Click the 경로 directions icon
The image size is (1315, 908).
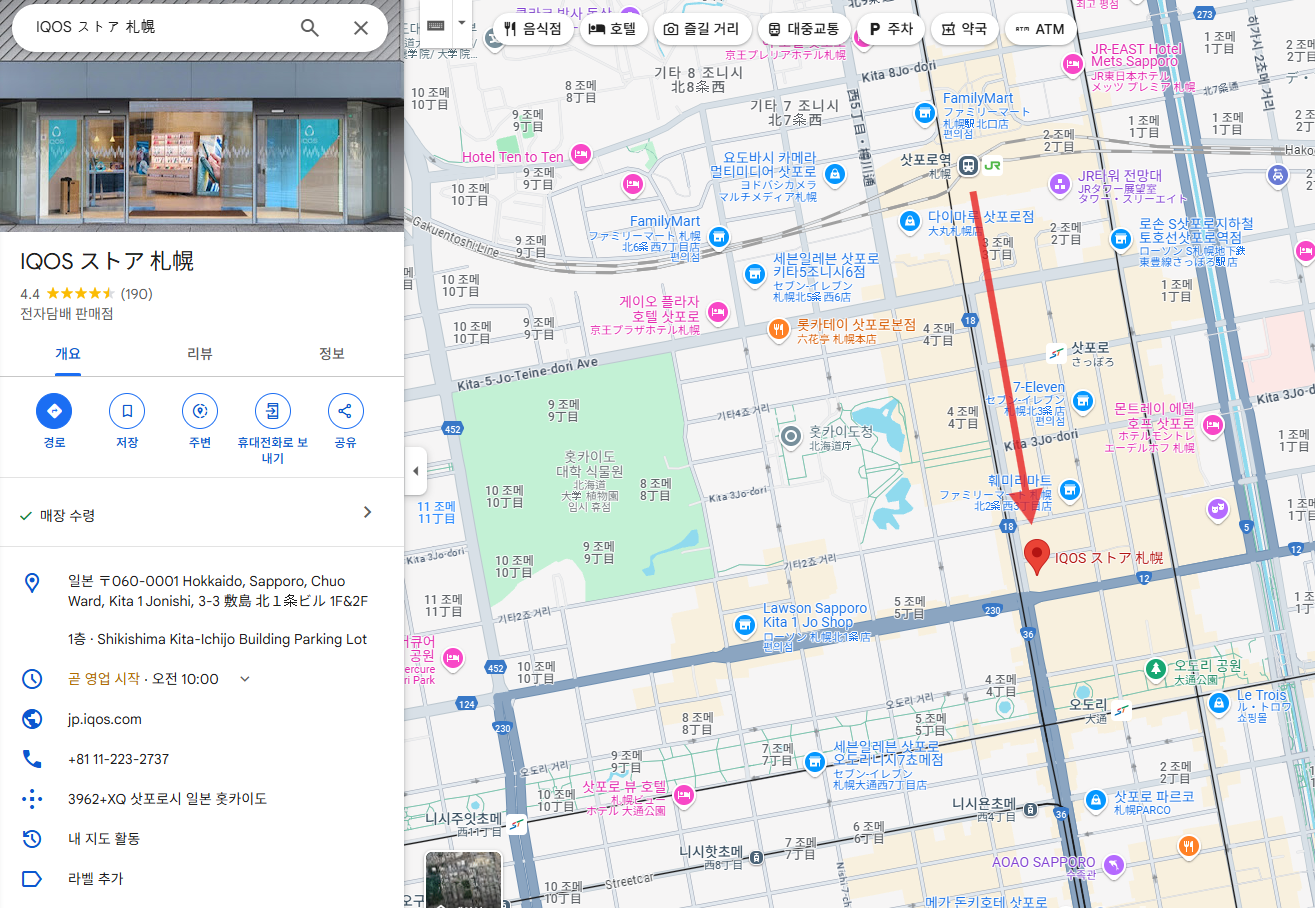[54, 411]
